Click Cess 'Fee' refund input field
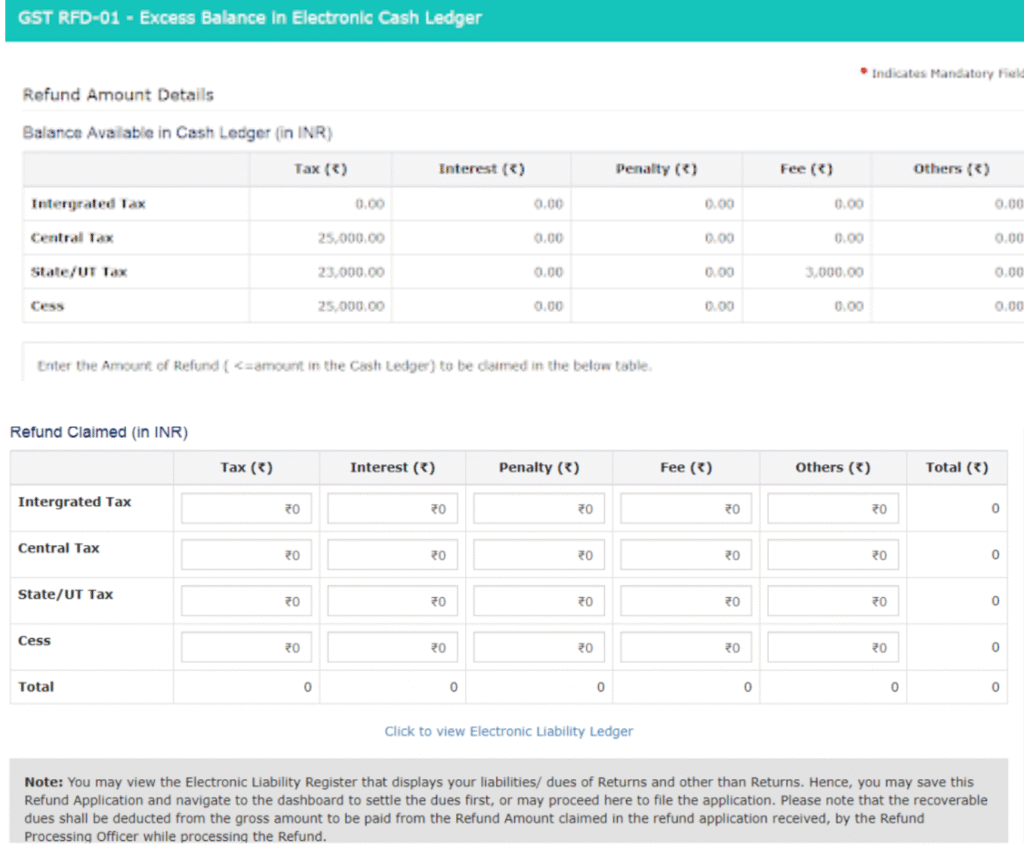1024x863 pixels. coord(686,648)
